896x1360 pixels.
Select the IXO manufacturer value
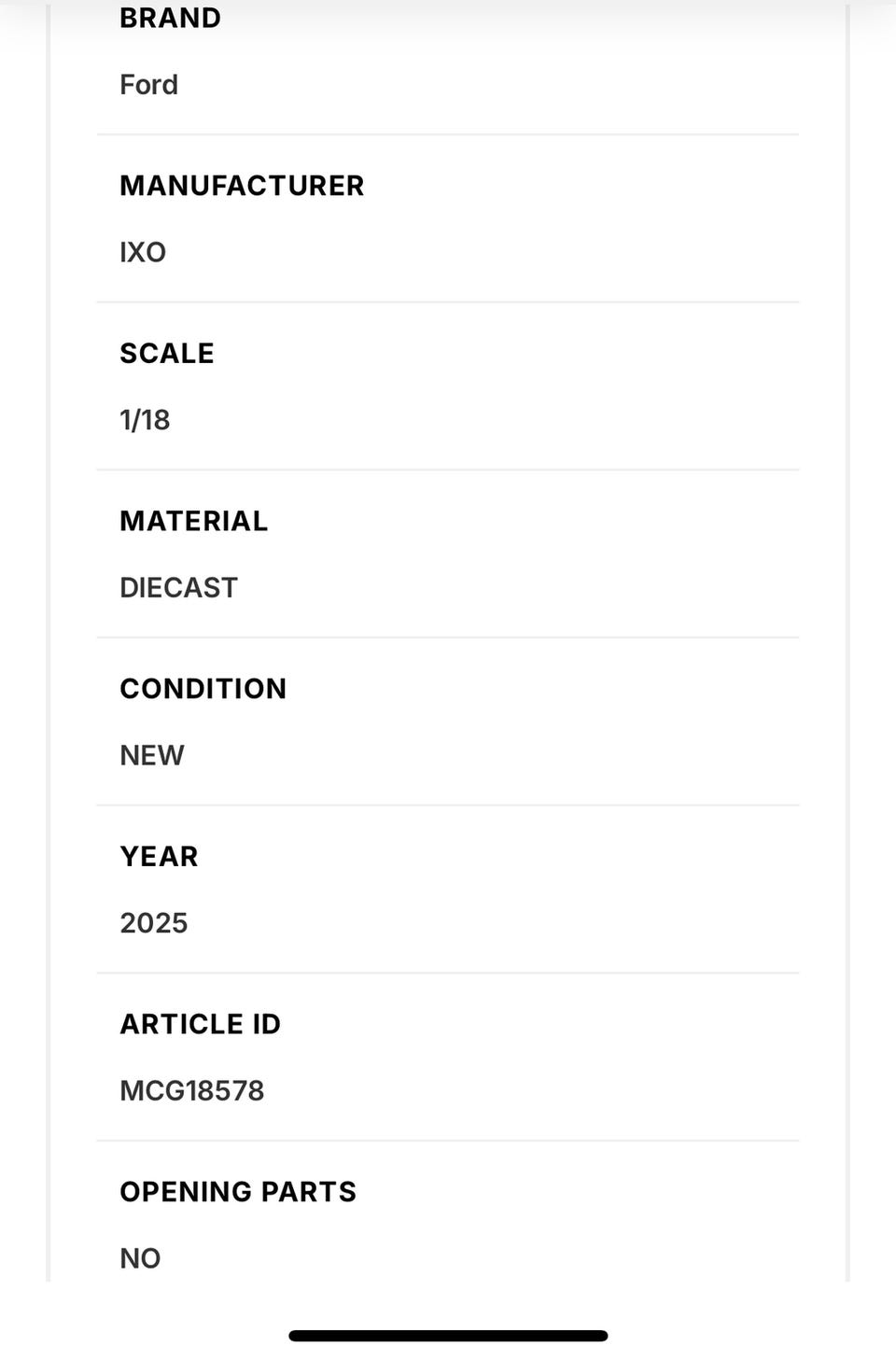pyautogui.click(x=143, y=252)
